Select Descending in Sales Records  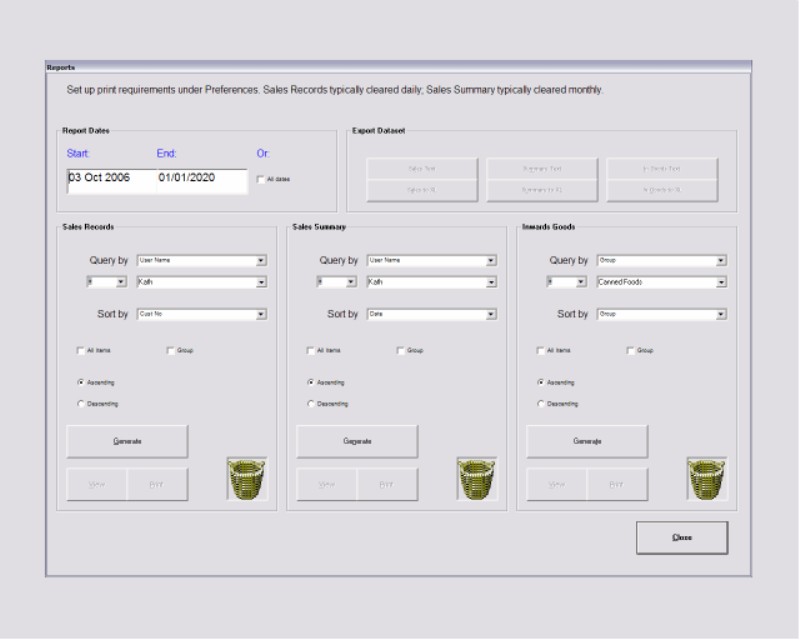click(81, 404)
